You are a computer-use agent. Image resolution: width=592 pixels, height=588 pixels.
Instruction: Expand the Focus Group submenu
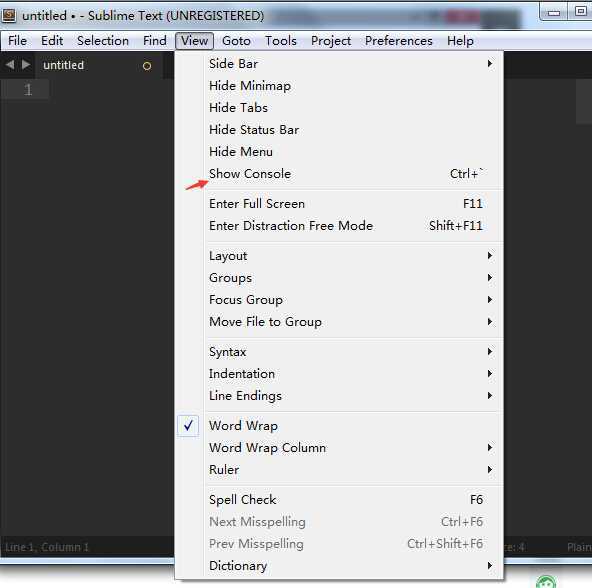click(339, 299)
